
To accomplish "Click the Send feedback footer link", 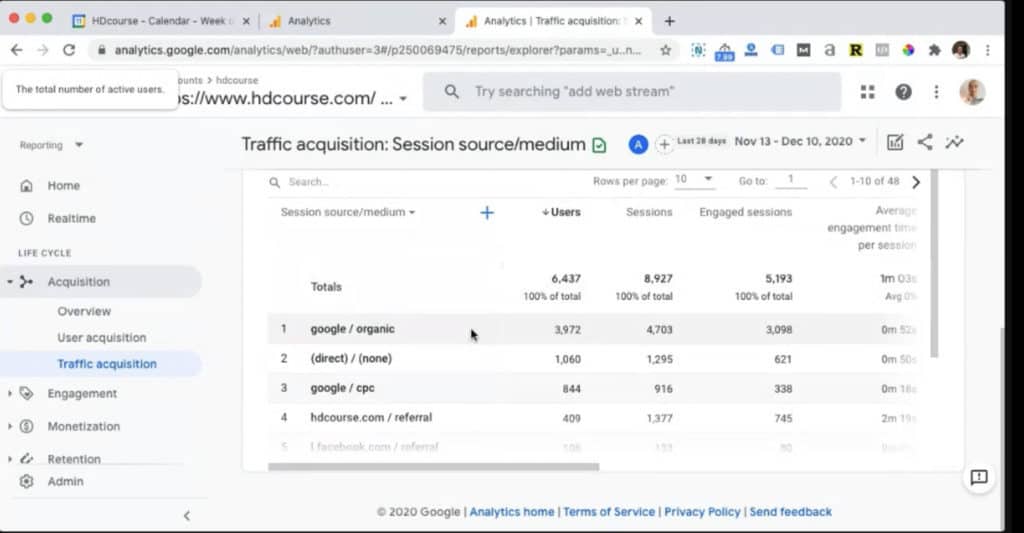I will (x=790, y=512).
